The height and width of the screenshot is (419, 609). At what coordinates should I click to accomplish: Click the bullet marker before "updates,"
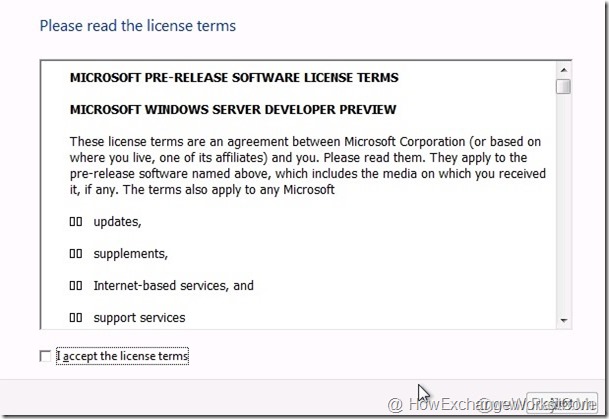[76, 221]
